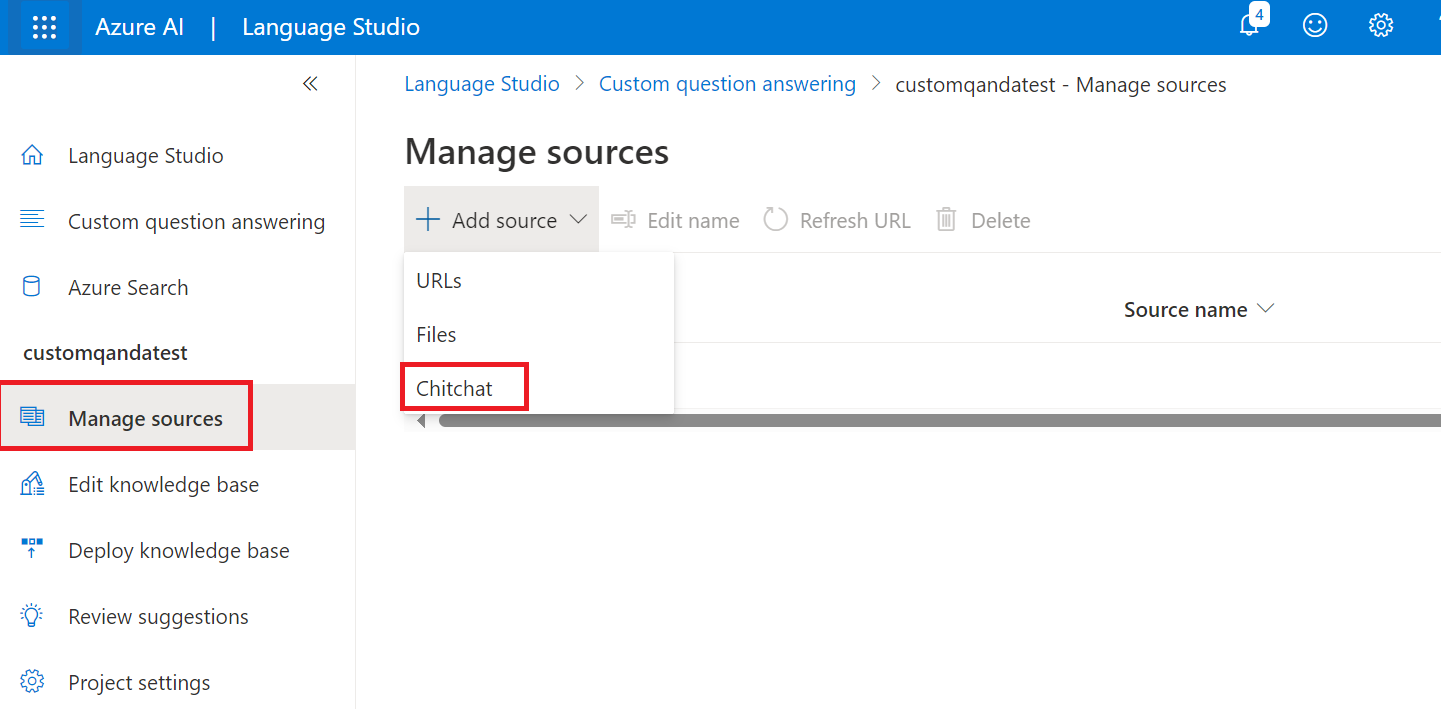Viewport: 1441px width, 709px height.
Task: Sort by the Source name column chevron
Action: 1266,310
